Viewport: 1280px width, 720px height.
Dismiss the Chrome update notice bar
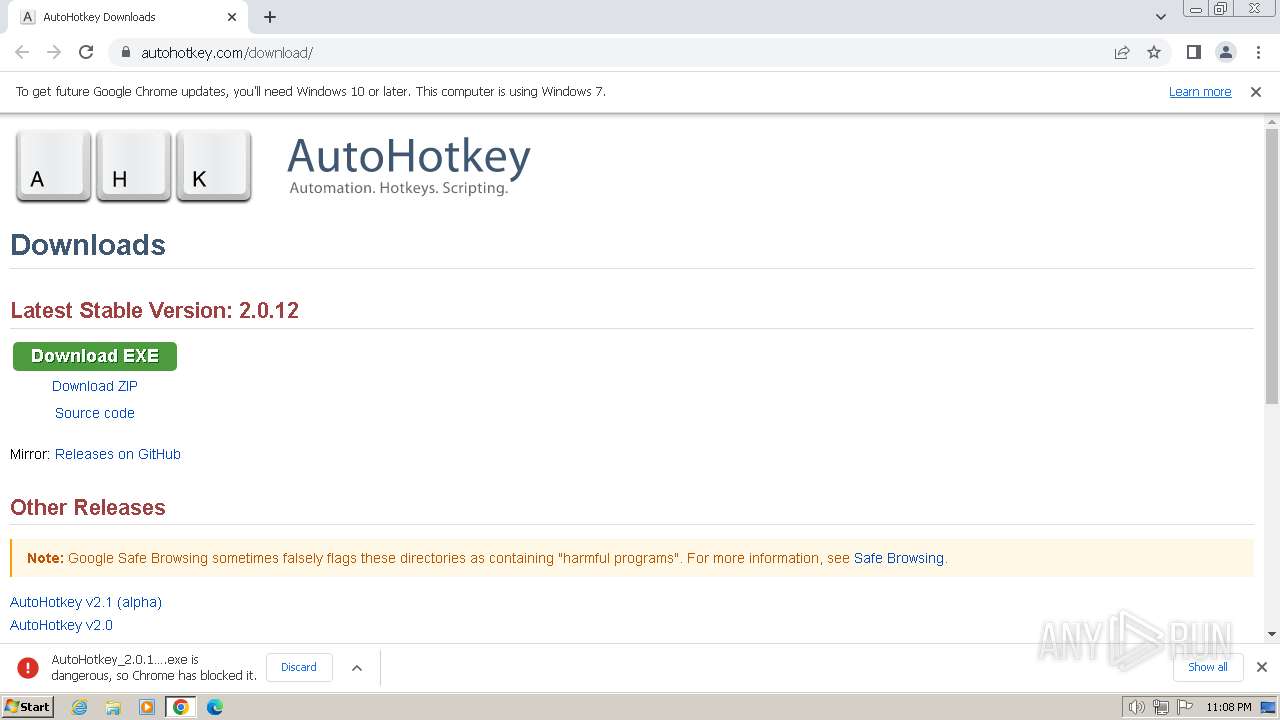[1256, 92]
